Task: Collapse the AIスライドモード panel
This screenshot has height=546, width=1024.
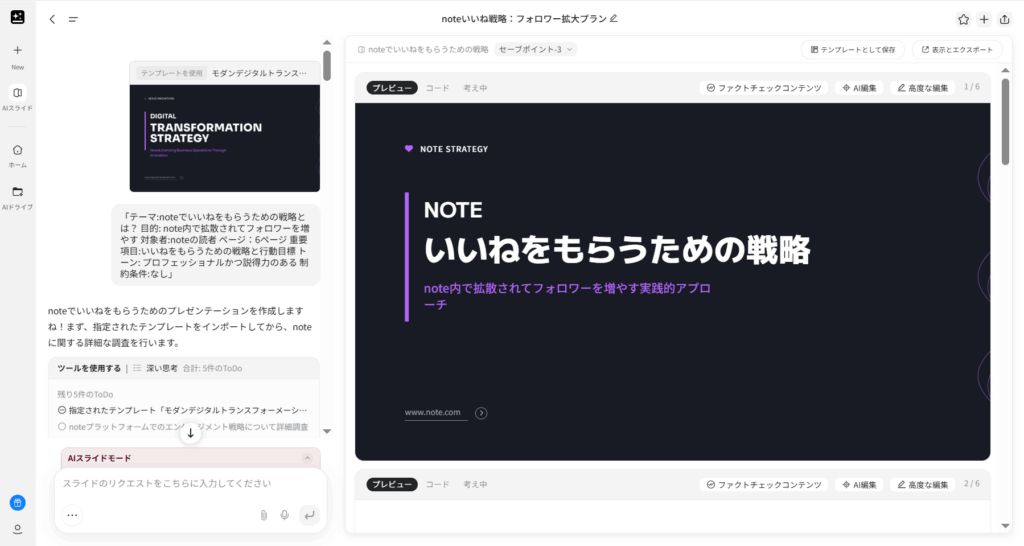Action: click(307, 458)
